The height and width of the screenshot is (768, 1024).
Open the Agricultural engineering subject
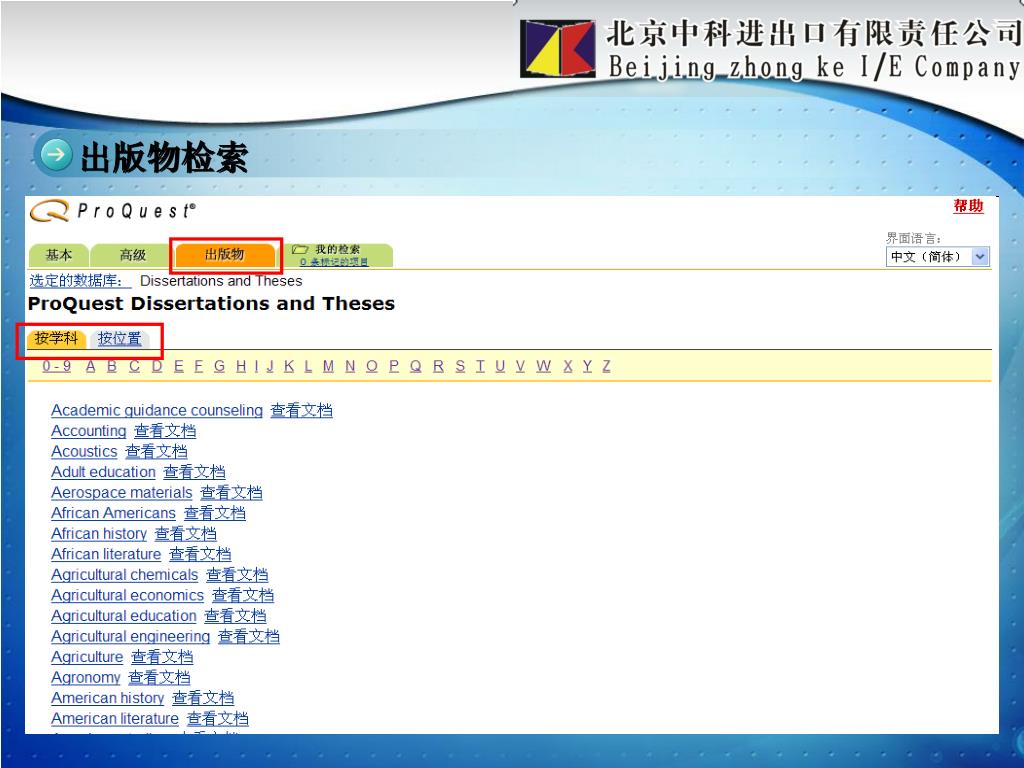pyautogui.click(x=131, y=637)
